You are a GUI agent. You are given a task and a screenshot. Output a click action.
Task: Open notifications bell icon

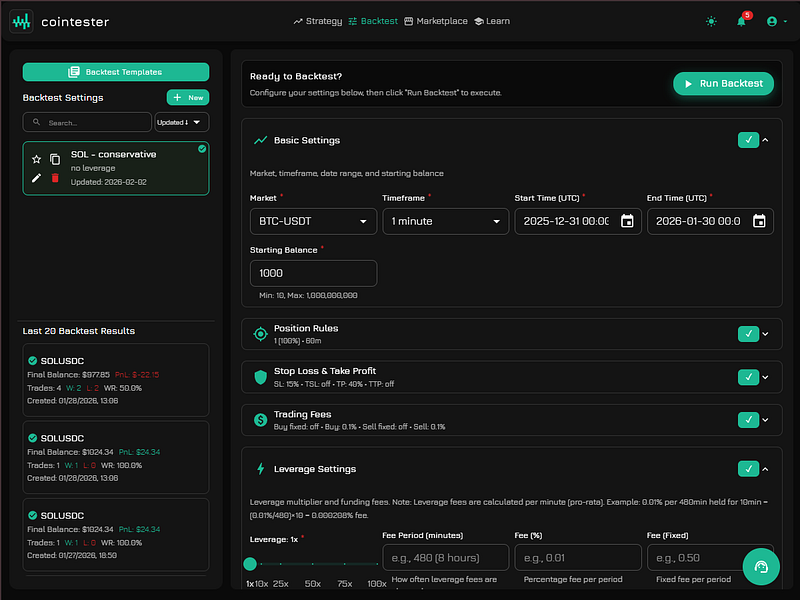pos(741,21)
